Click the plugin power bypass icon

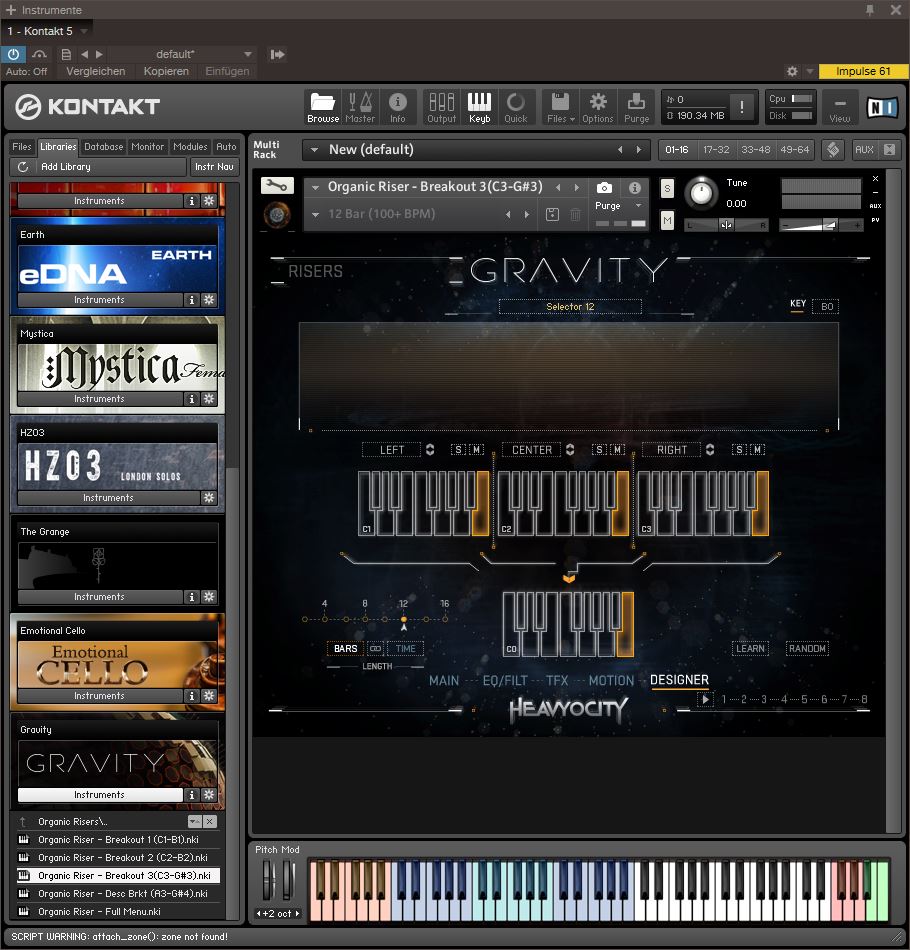click(13, 54)
